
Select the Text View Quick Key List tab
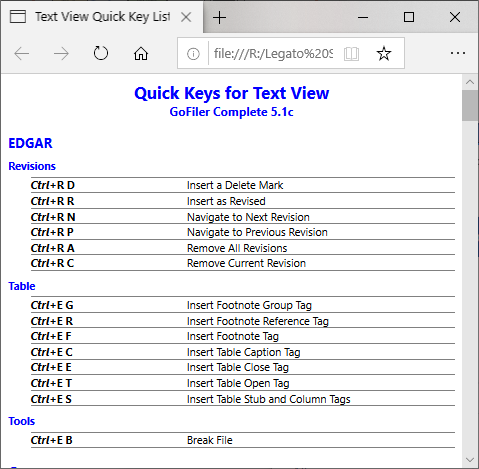pos(102,17)
